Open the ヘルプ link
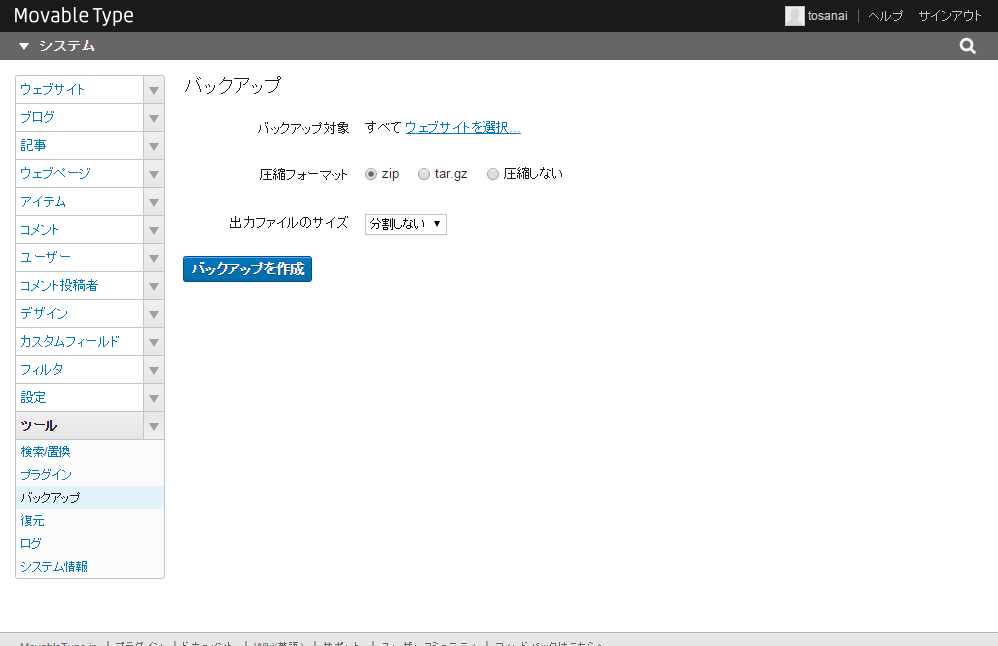998x646 pixels. (885, 16)
